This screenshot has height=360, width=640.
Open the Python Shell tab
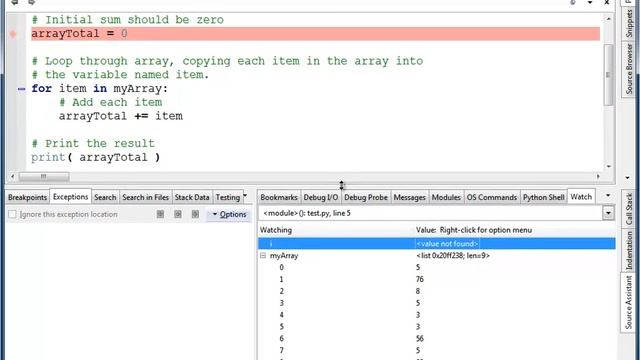543,198
